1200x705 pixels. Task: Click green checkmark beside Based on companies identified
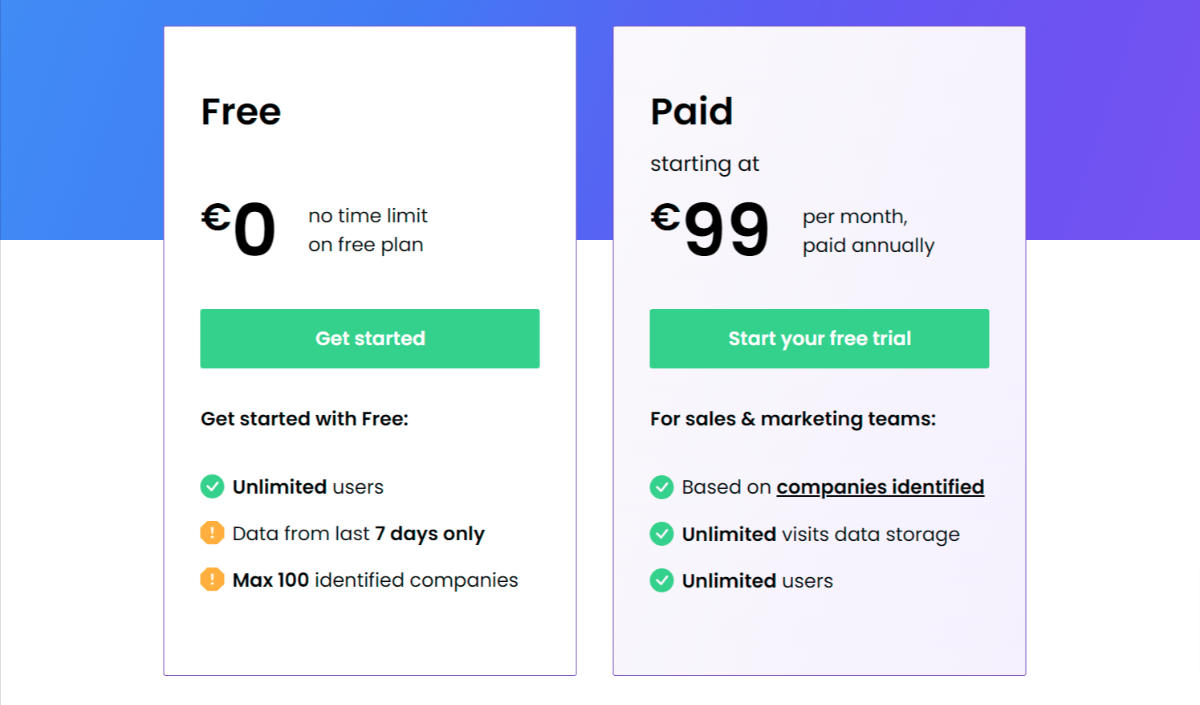(661, 487)
